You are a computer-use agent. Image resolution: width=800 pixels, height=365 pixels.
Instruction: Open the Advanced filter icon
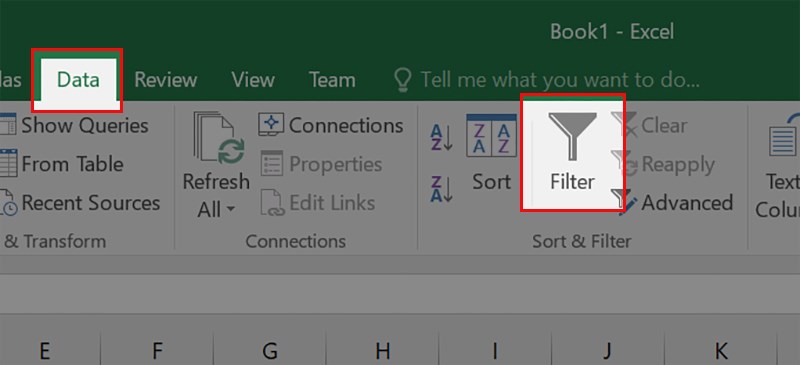click(624, 203)
